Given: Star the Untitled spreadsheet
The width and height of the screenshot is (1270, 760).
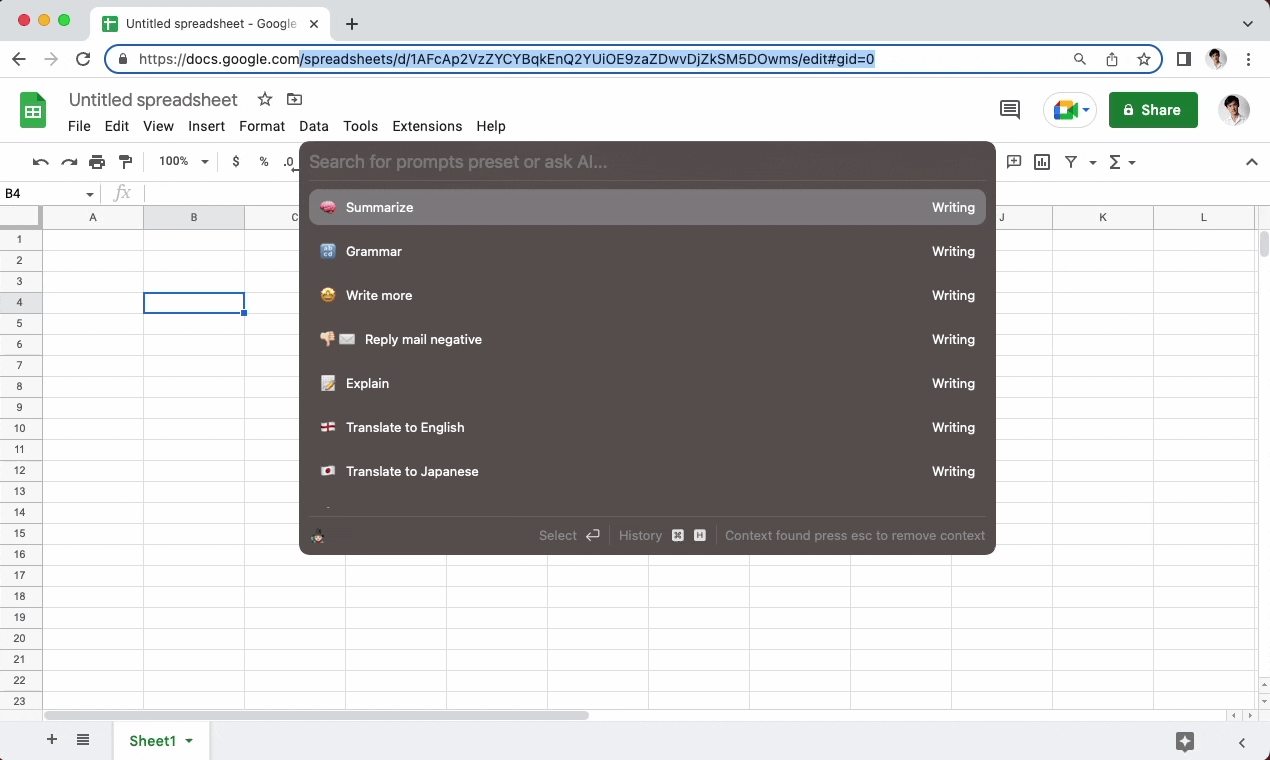Looking at the screenshot, I should (x=264, y=99).
